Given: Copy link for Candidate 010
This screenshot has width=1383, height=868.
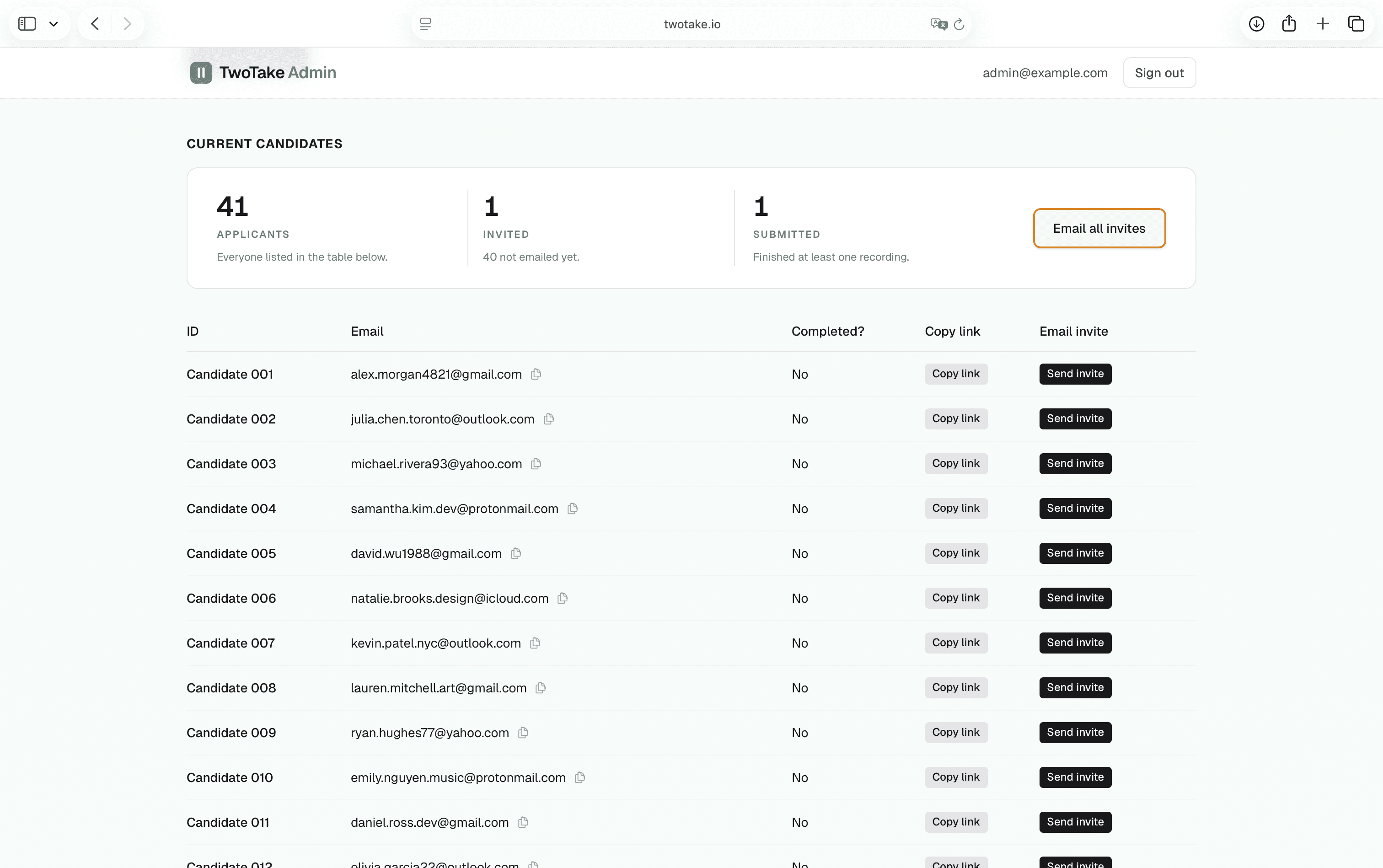Looking at the screenshot, I should click(956, 777).
